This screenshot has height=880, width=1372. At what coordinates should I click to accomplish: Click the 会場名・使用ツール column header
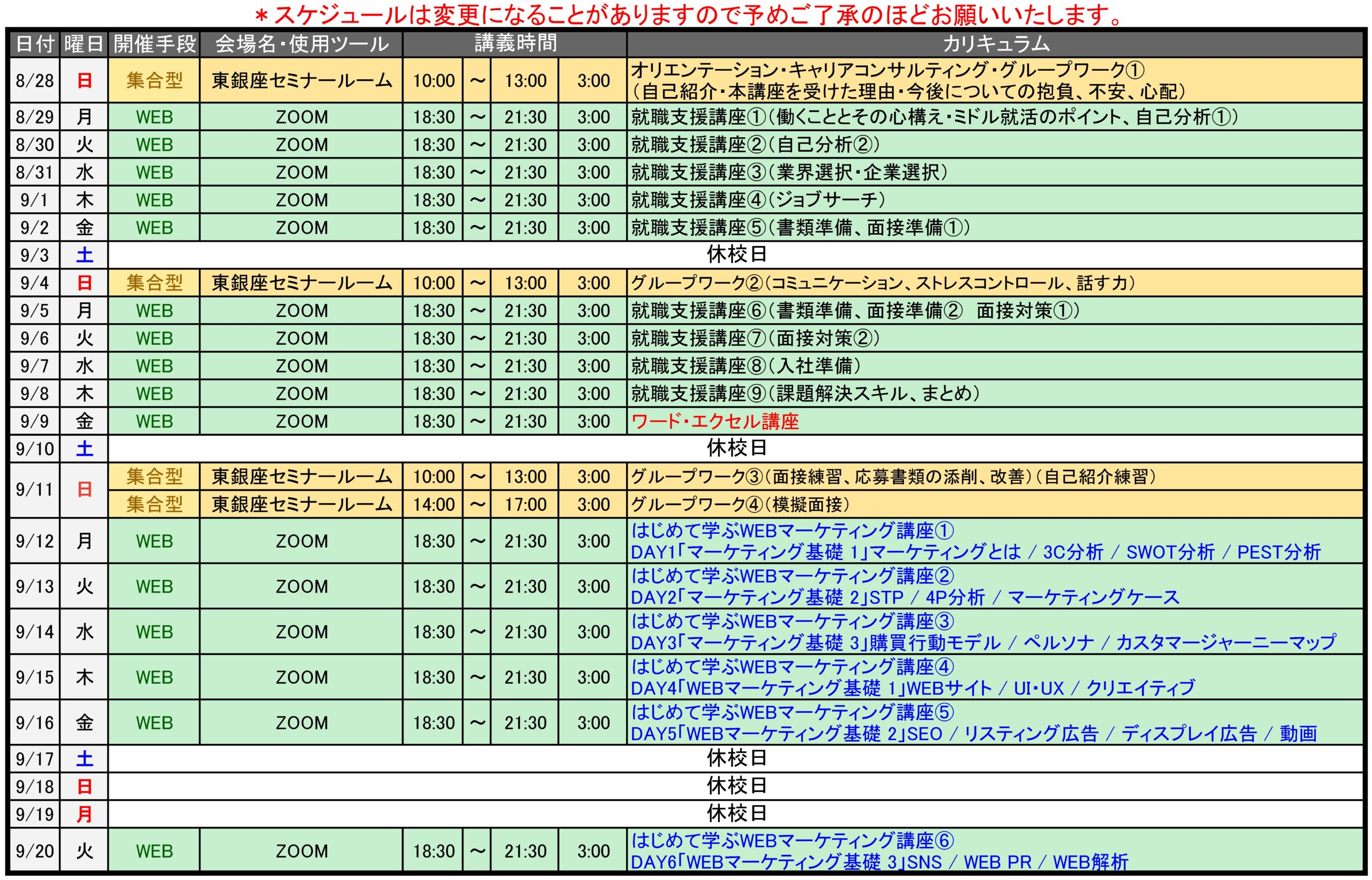pos(301,44)
